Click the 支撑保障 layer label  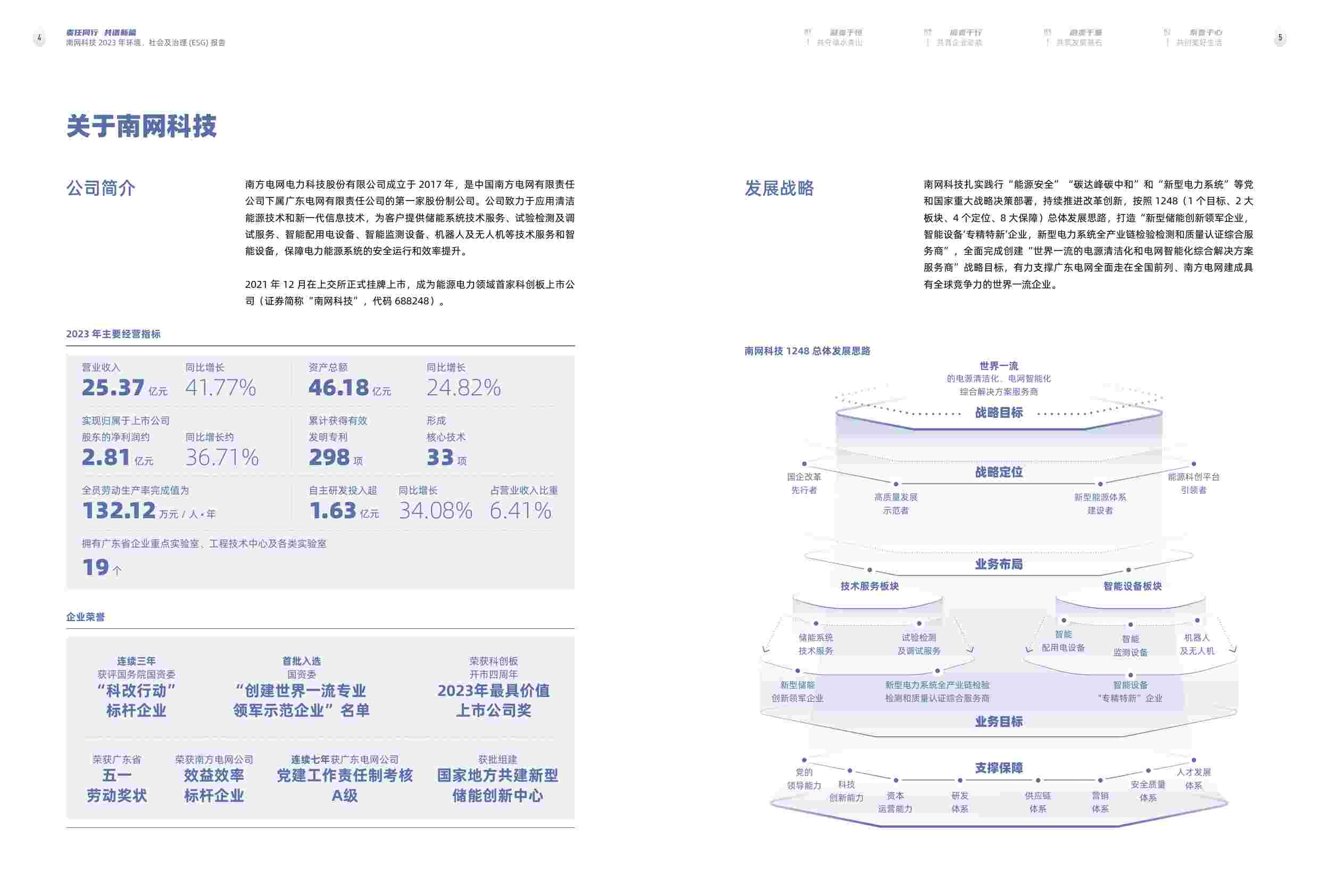point(999,768)
